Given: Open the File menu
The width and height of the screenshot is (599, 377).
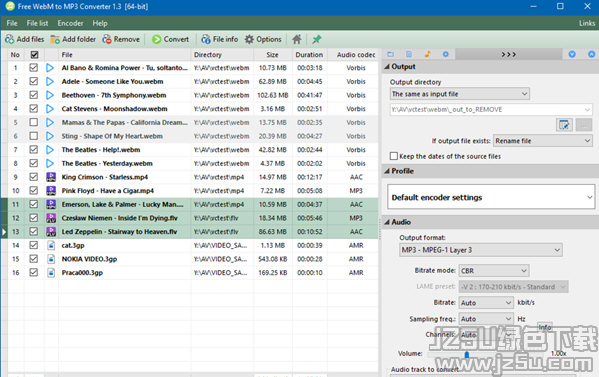Looking at the screenshot, I should 12,23.
